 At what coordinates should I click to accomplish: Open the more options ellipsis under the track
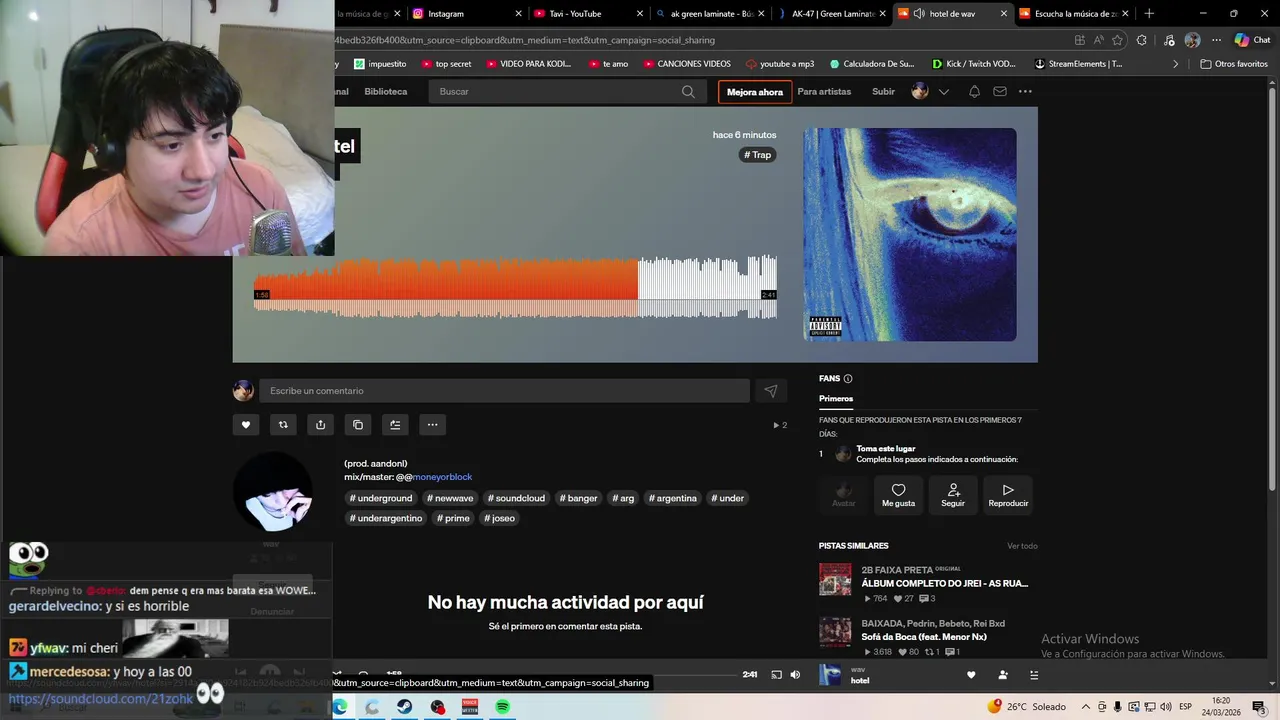click(x=432, y=425)
